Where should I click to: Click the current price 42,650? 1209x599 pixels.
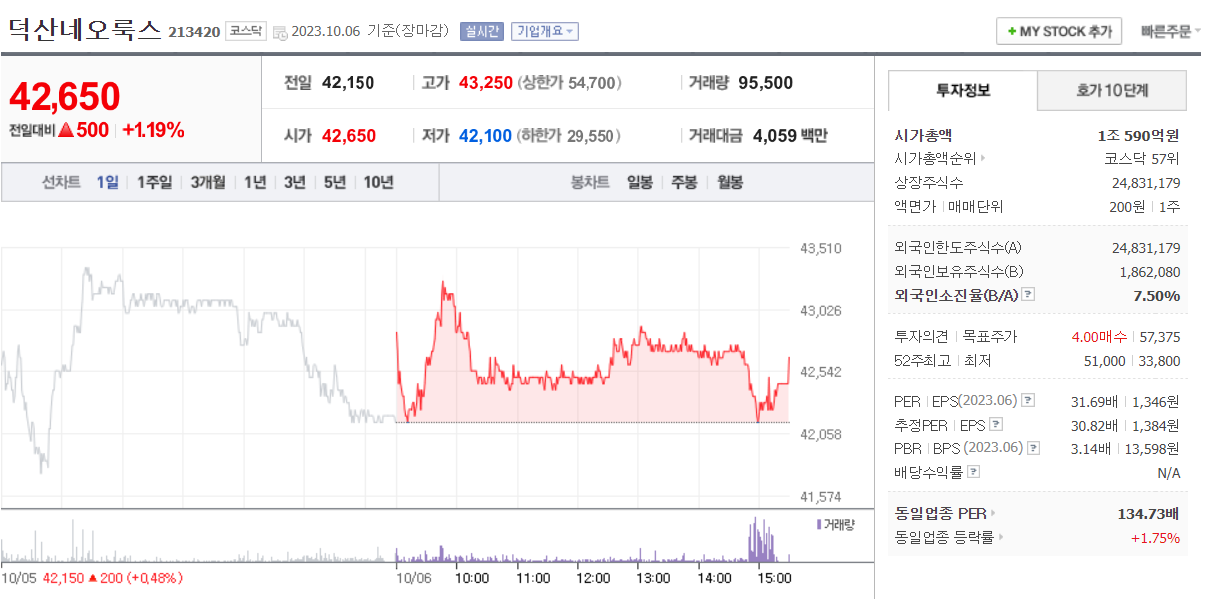pyautogui.click(x=65, y=96)
